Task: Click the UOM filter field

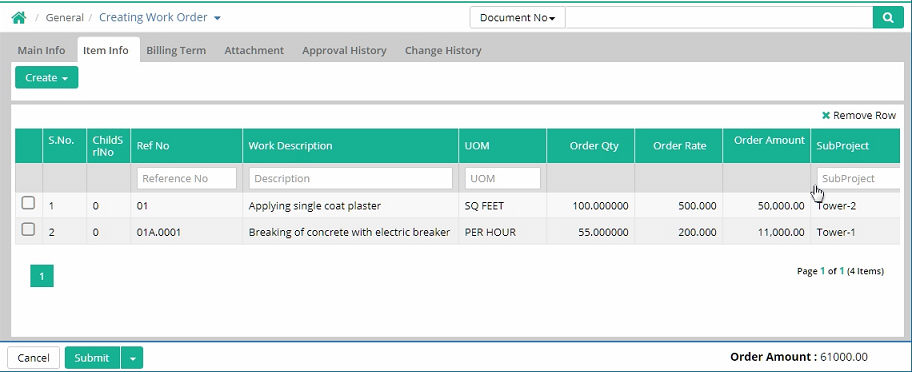Action: coord(503,178)
